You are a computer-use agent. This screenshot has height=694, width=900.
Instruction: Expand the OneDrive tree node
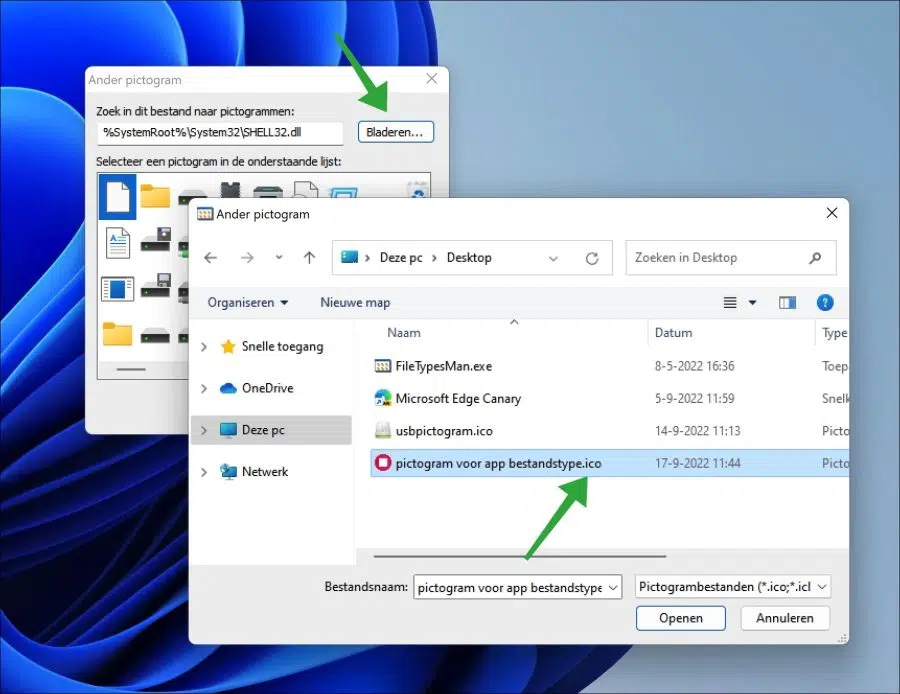click(204, 389)
